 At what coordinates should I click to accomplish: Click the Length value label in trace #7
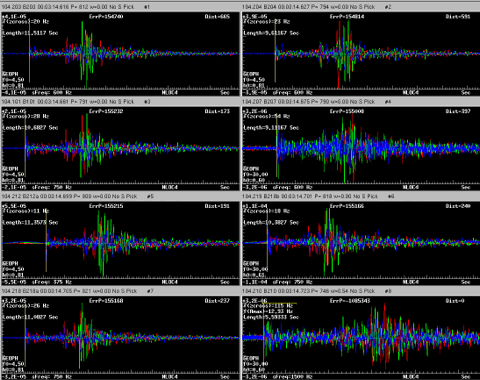click(x=30, y=317)
